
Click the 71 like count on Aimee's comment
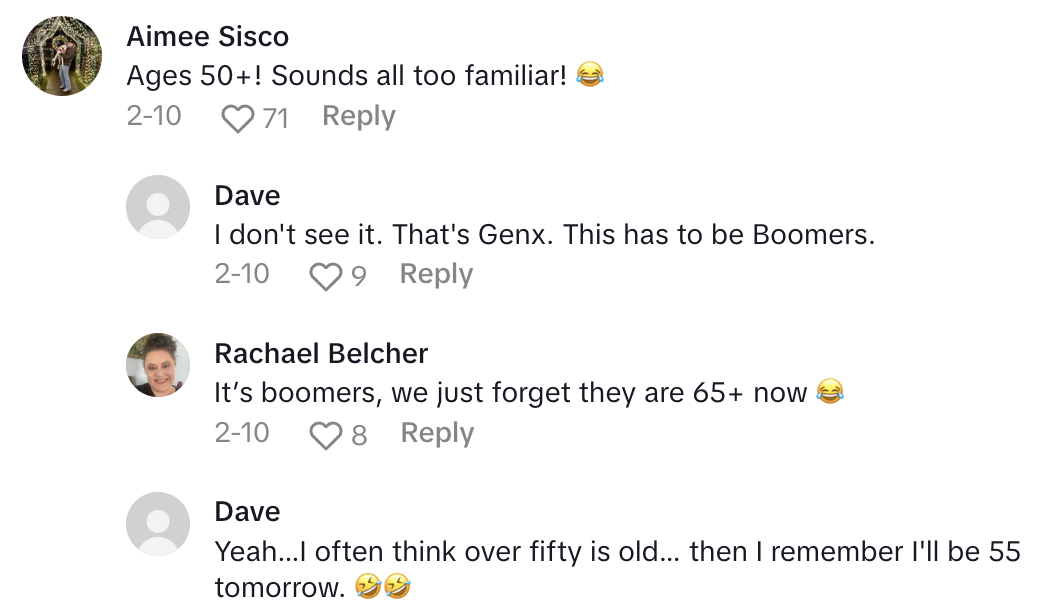click(x=275, y=117)
